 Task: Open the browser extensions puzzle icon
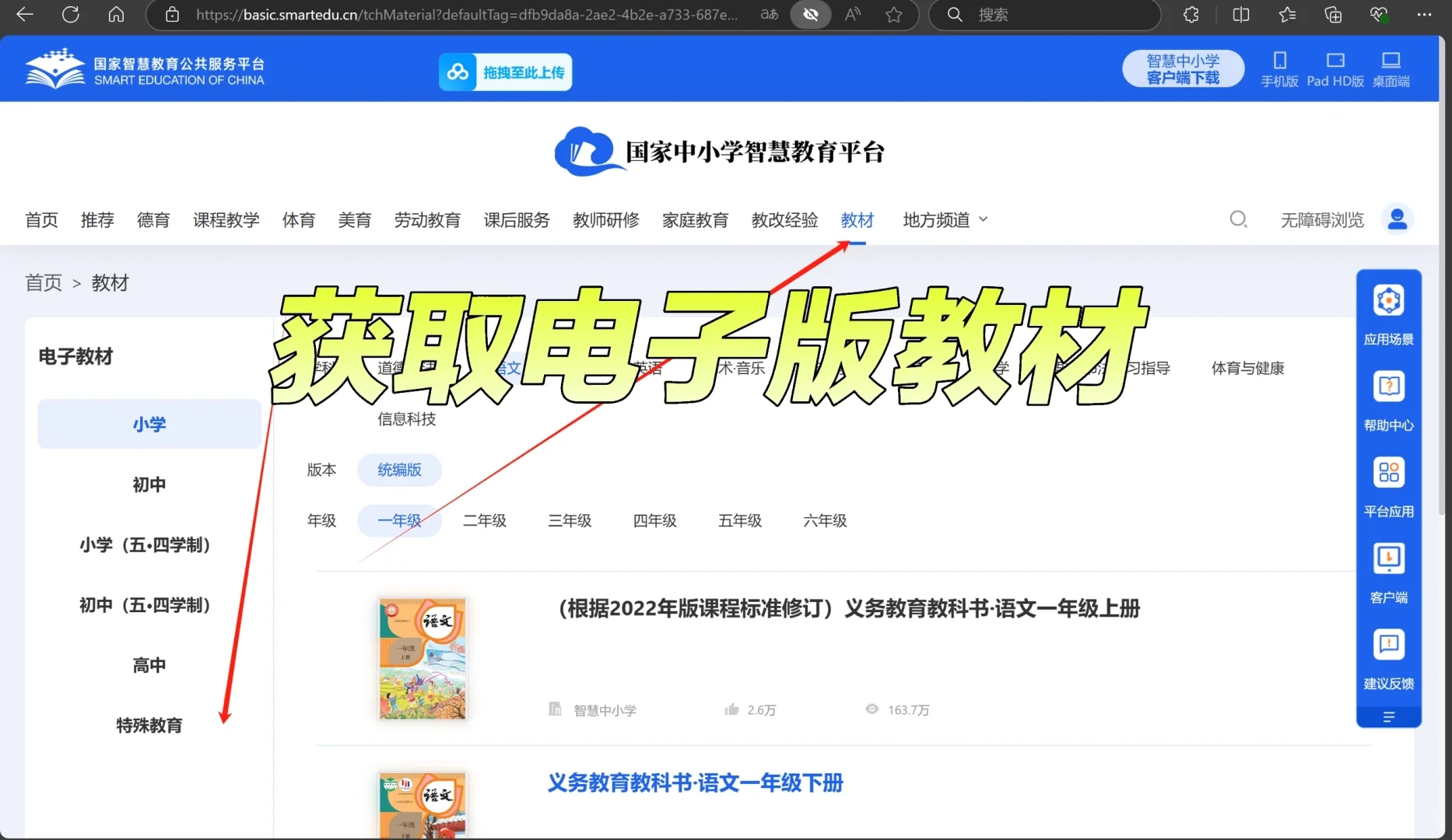coord(1191,14)
